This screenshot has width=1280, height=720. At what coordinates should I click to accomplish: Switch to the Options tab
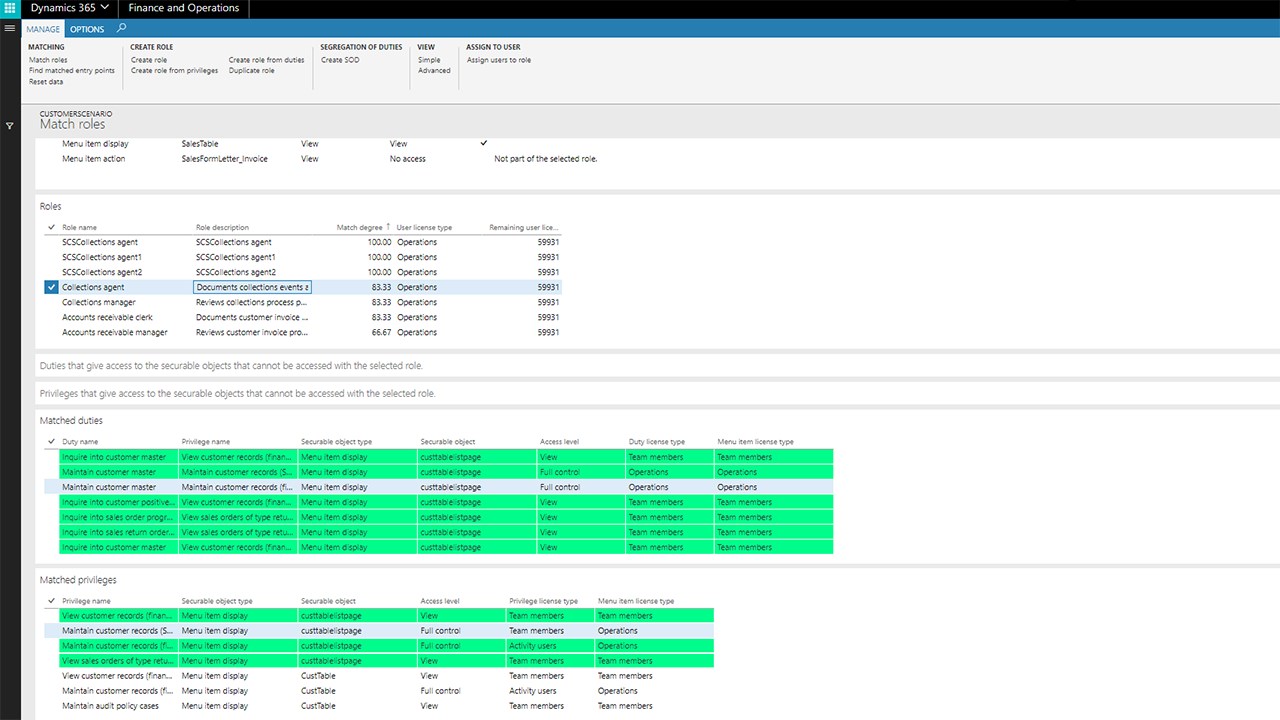pyautogui.click(x=87, y=29)
